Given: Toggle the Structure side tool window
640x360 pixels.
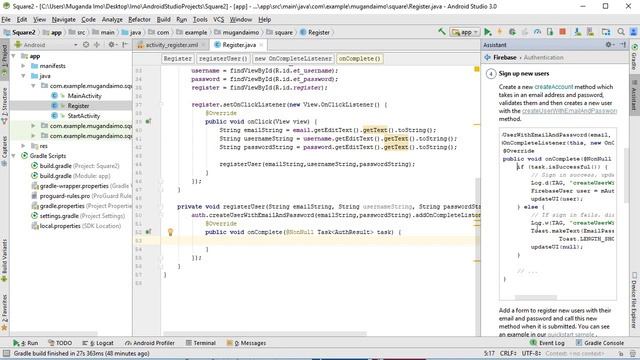Looking at the screenshot, I should click(4, 105).
